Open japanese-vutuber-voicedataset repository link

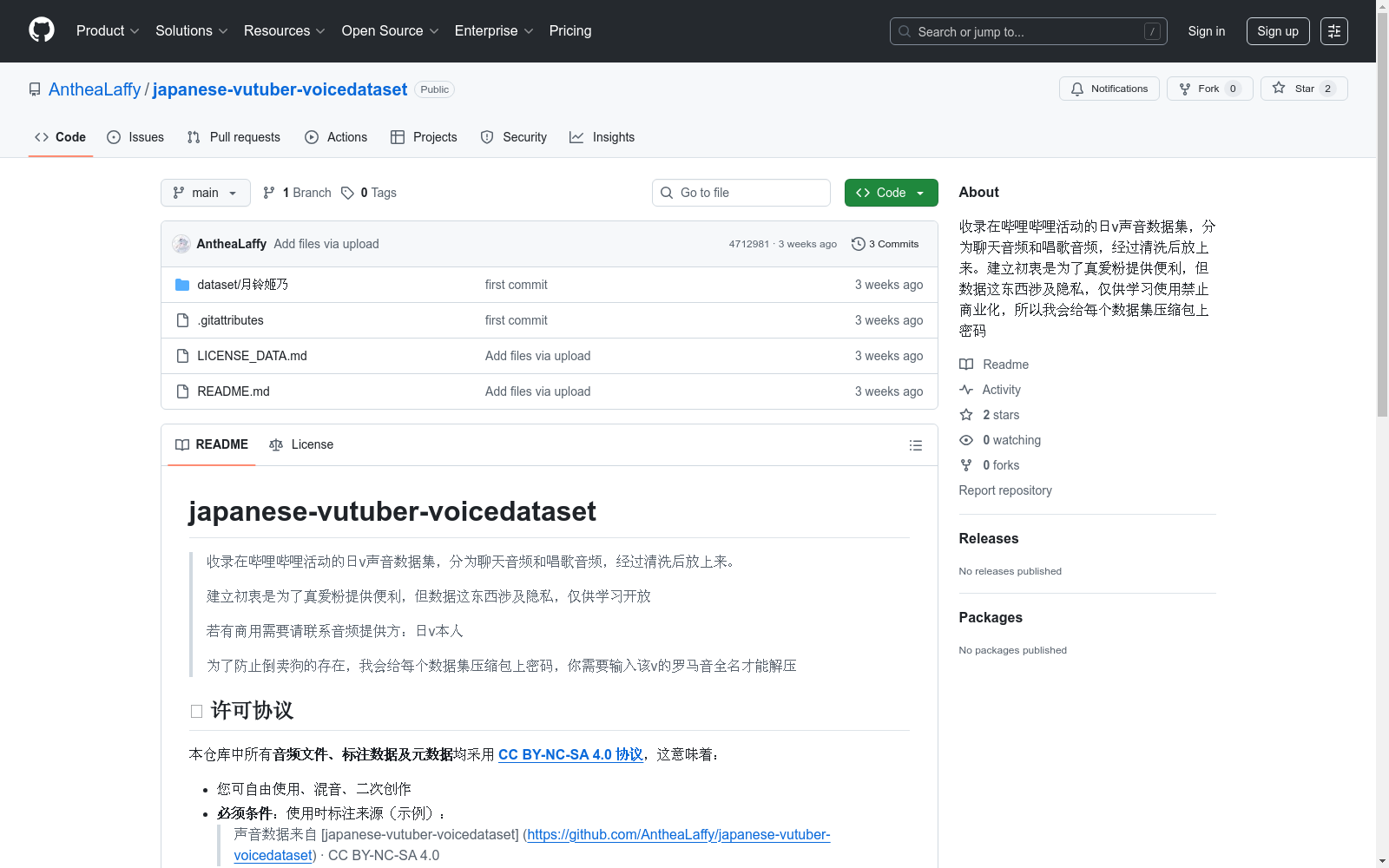280,89
